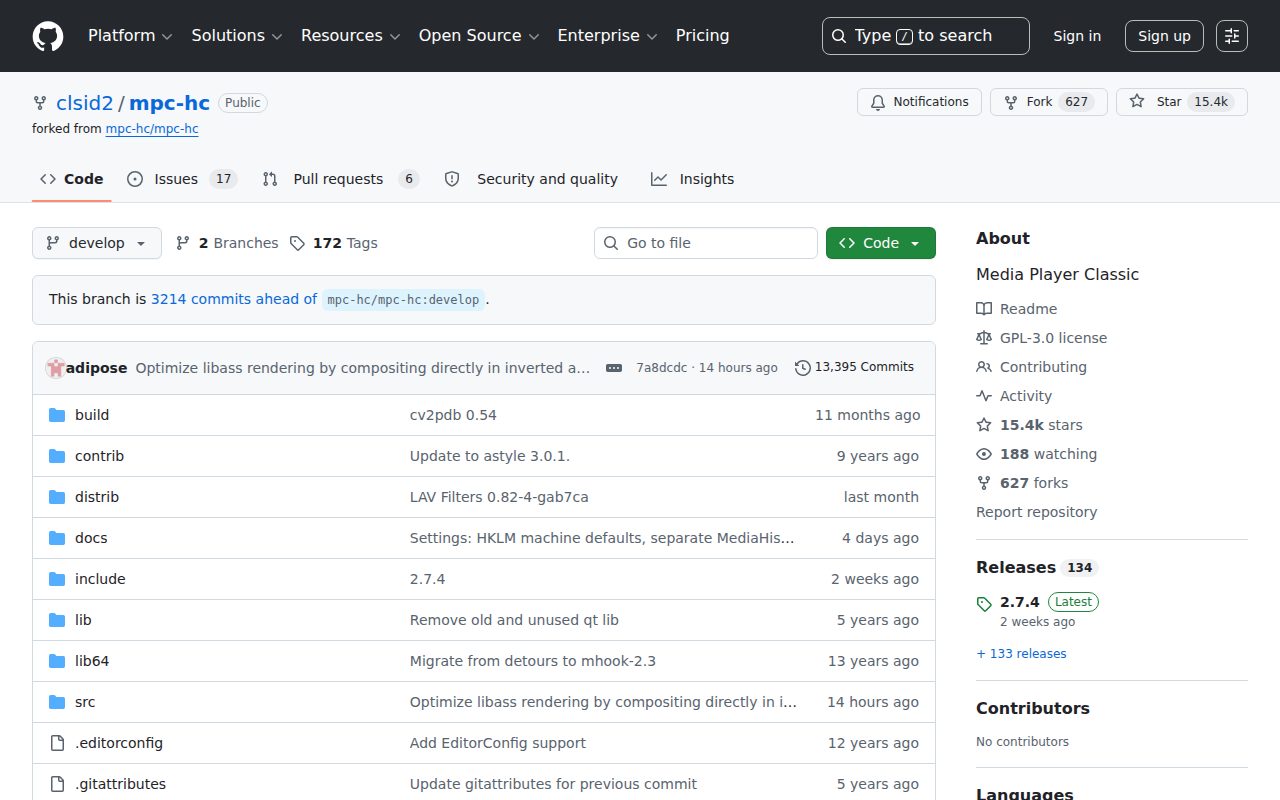
Task: Click the .editorconfig file icon
Action: (x=57, y=743)
